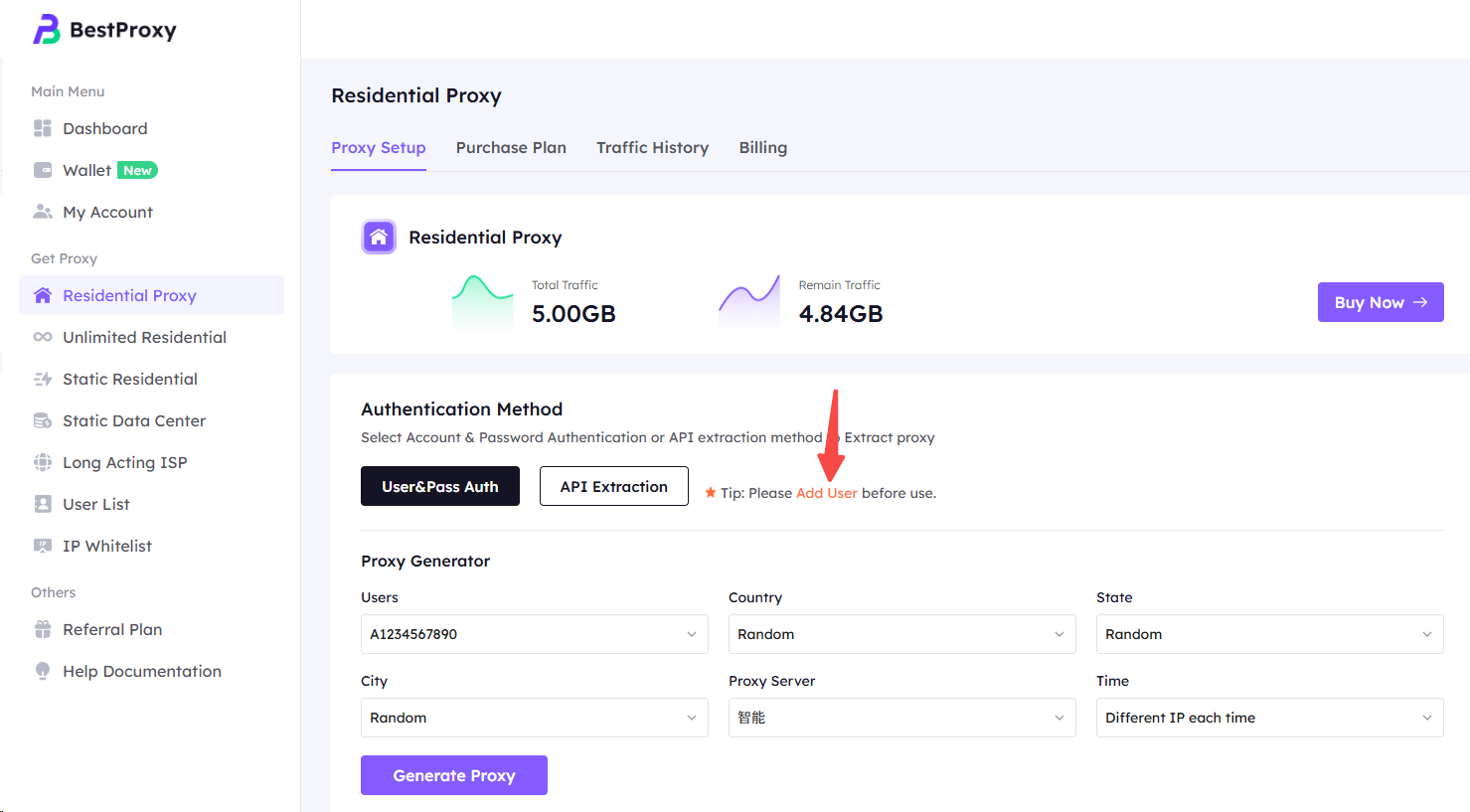Open the Country dropdown
The height and width of the screenshot is (812, 1470).
point(901,634)
